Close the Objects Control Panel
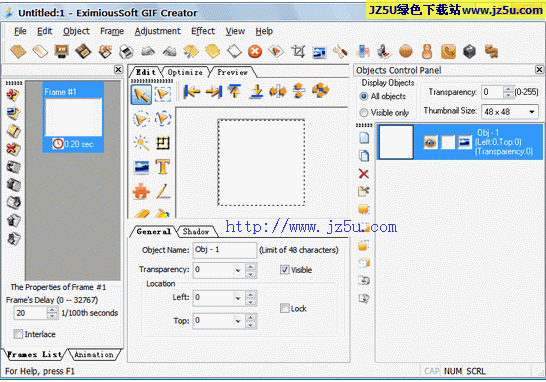 point(539,70)
